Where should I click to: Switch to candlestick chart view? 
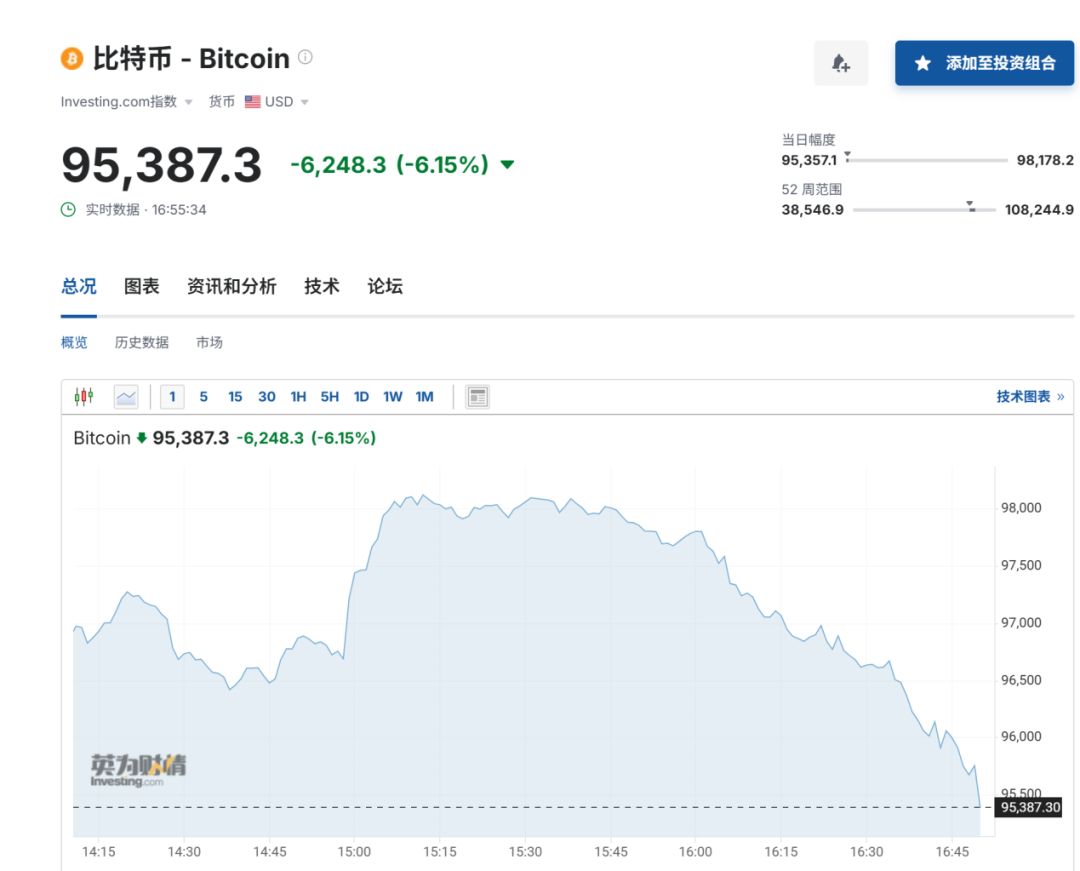(x=84, y=397)
